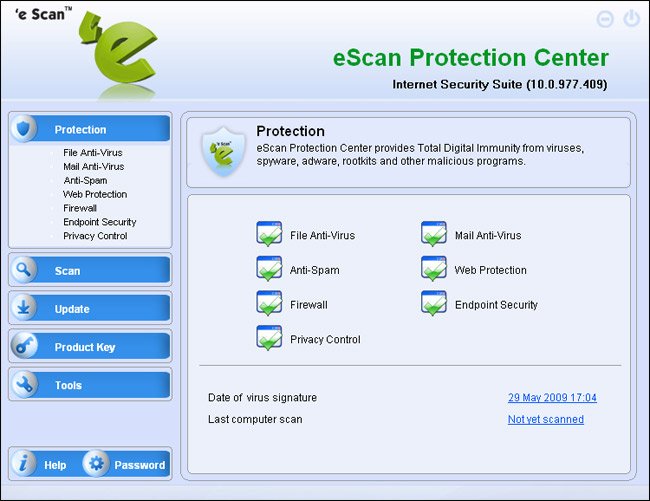
Task: Click Privacy Control label in main panel
Action: (325, 339)
